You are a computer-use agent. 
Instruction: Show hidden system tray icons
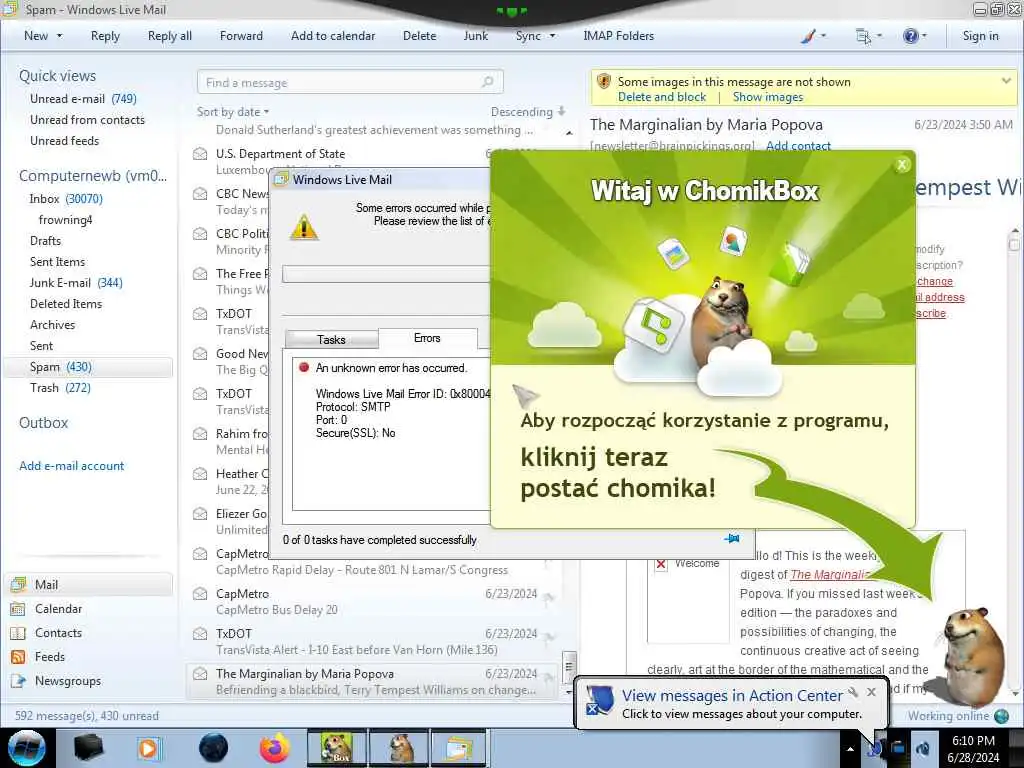(x=850, y=749)
